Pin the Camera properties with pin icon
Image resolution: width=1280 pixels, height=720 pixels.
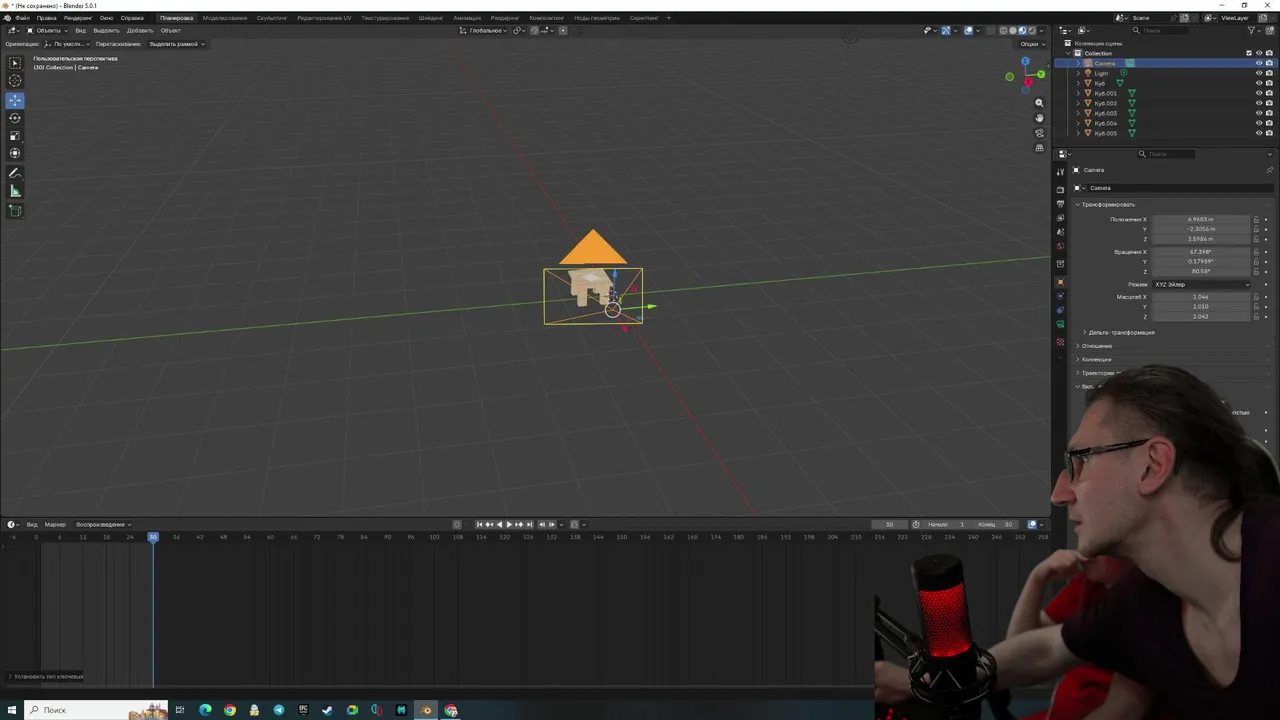coord(1270,170)
